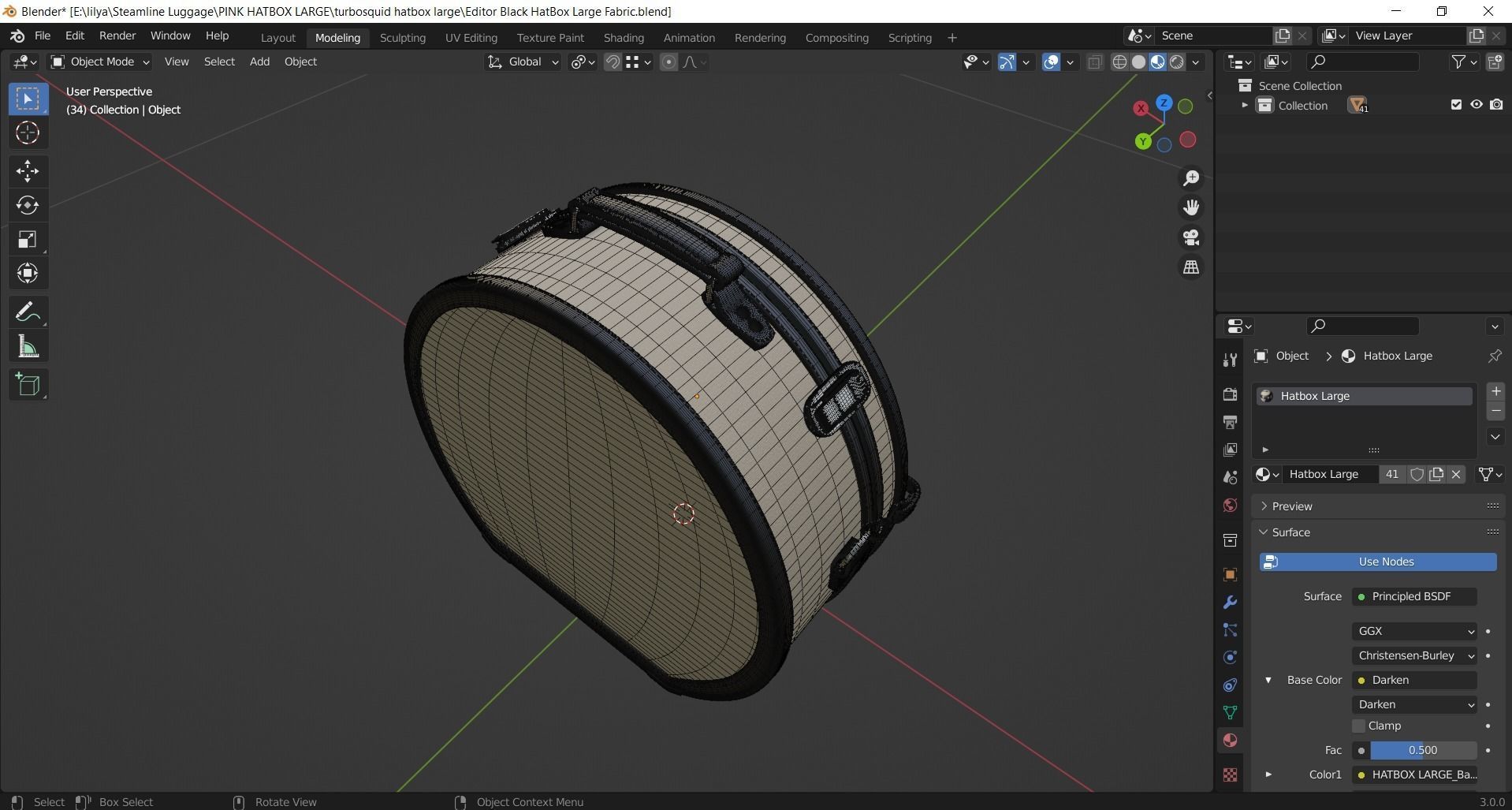Image resolution: width=1512 pixels, height=810 pixels.
Task: Switch to wireframe shading mode
Action: pyautogui.click(x=1119, y=62)
